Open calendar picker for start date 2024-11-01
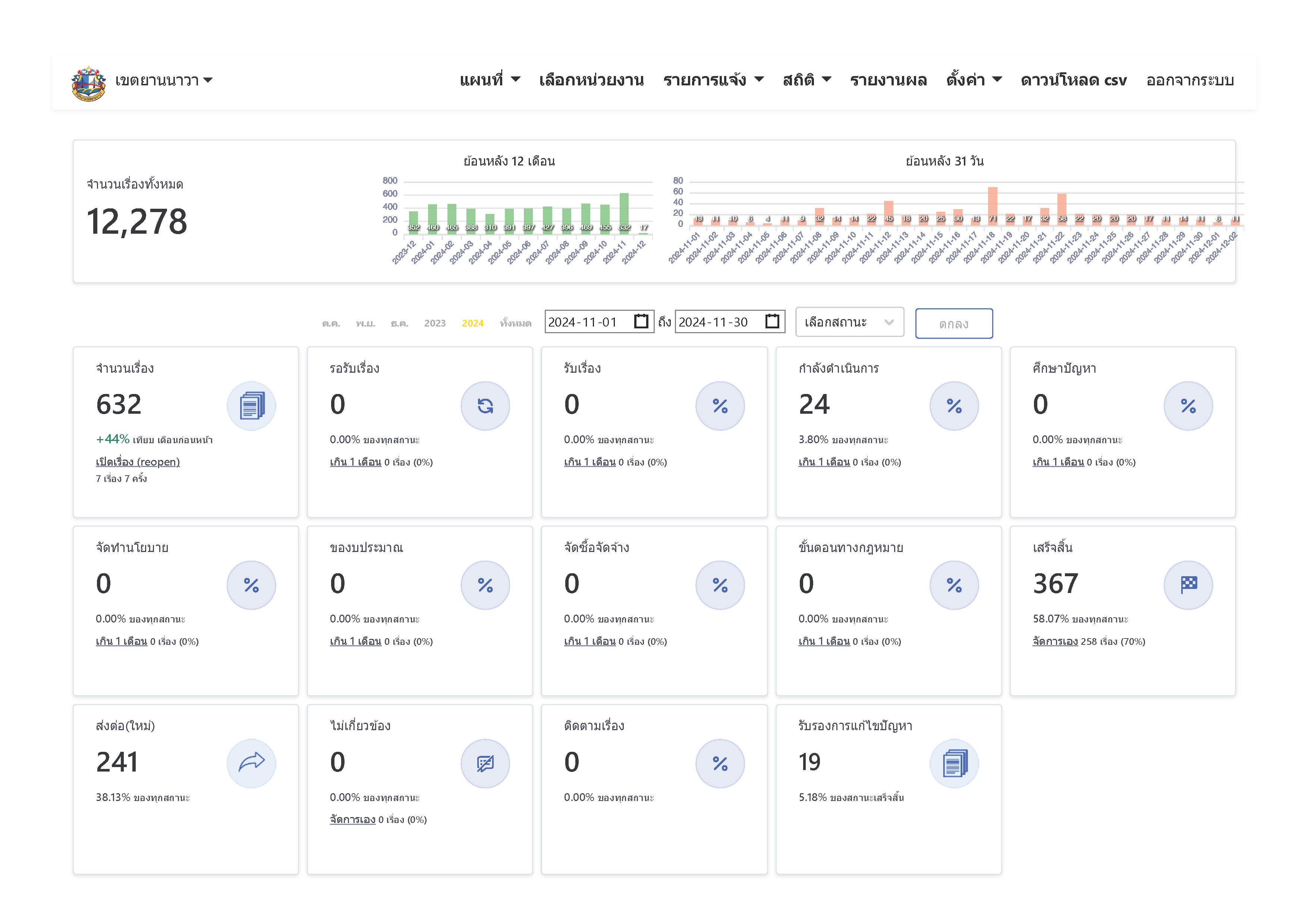Viewport: 1308px width, 924px height. (x=641, y=322)
